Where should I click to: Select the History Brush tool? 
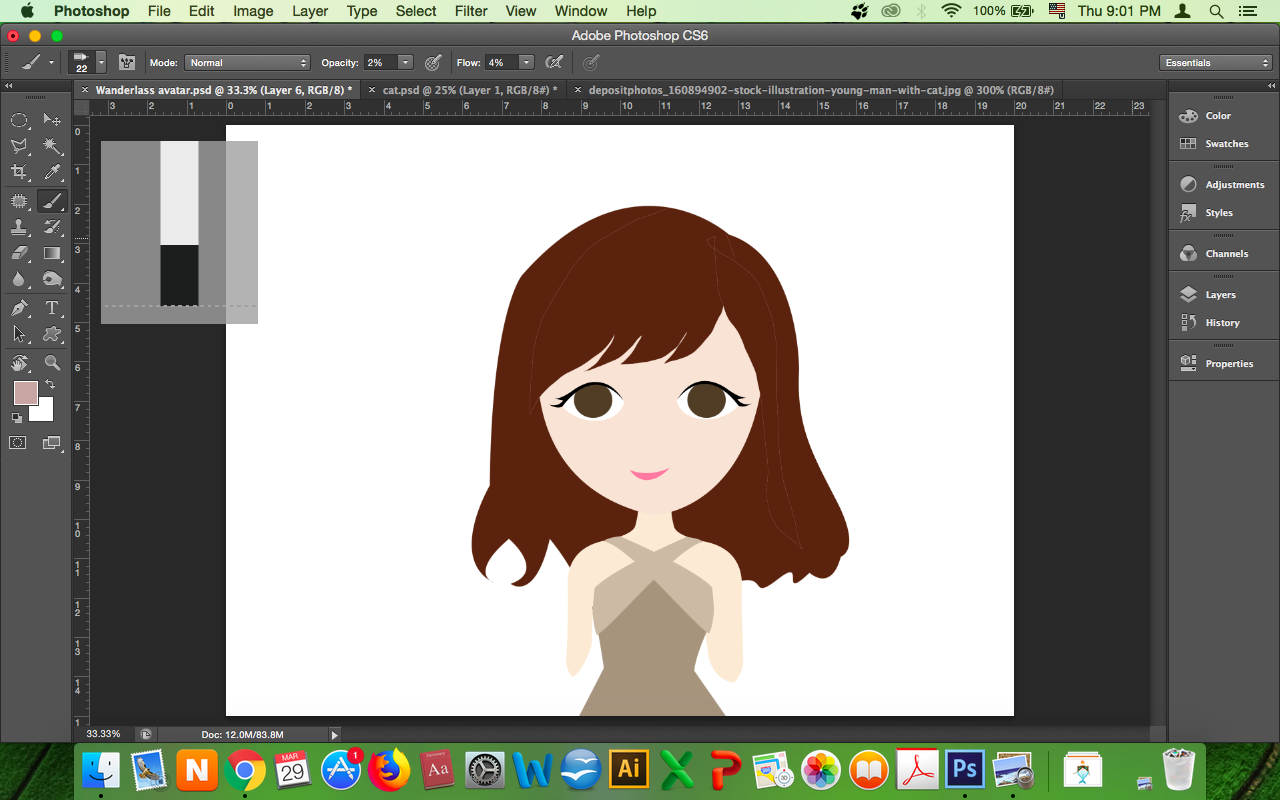pyautogui.click(x=52, y=227)
